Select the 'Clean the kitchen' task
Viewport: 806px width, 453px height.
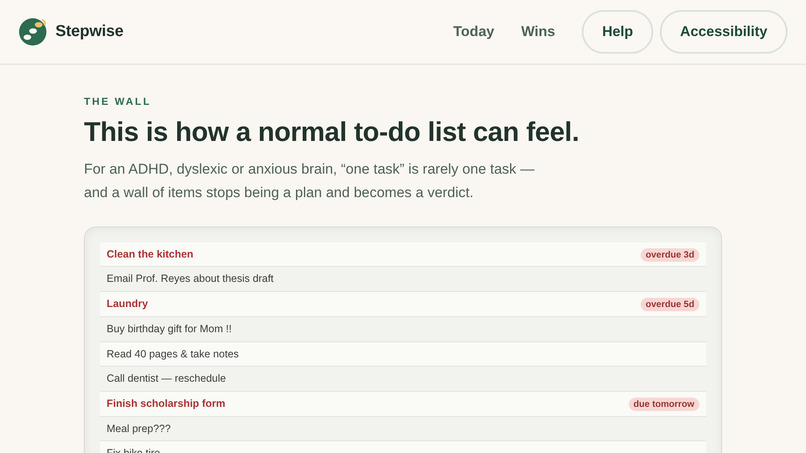402,254
